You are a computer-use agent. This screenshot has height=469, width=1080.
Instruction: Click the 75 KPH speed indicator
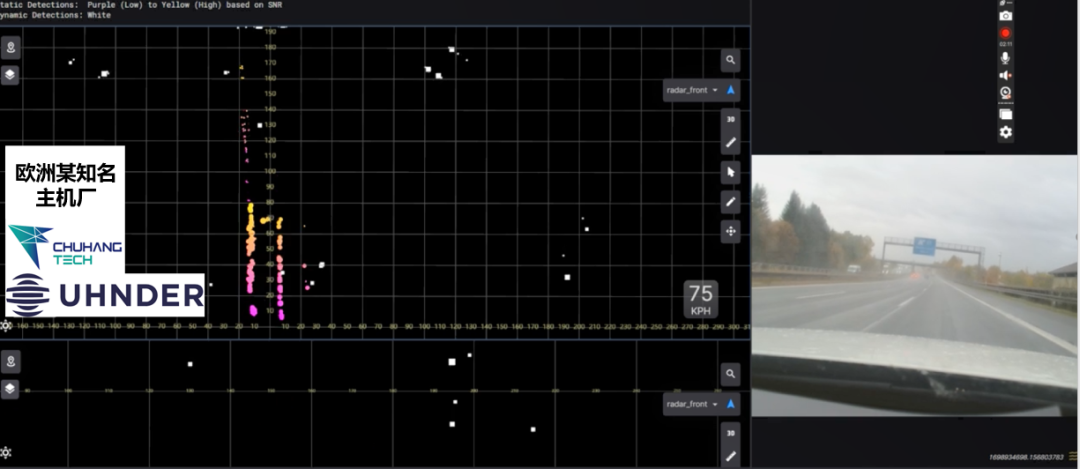pos(701,300)
